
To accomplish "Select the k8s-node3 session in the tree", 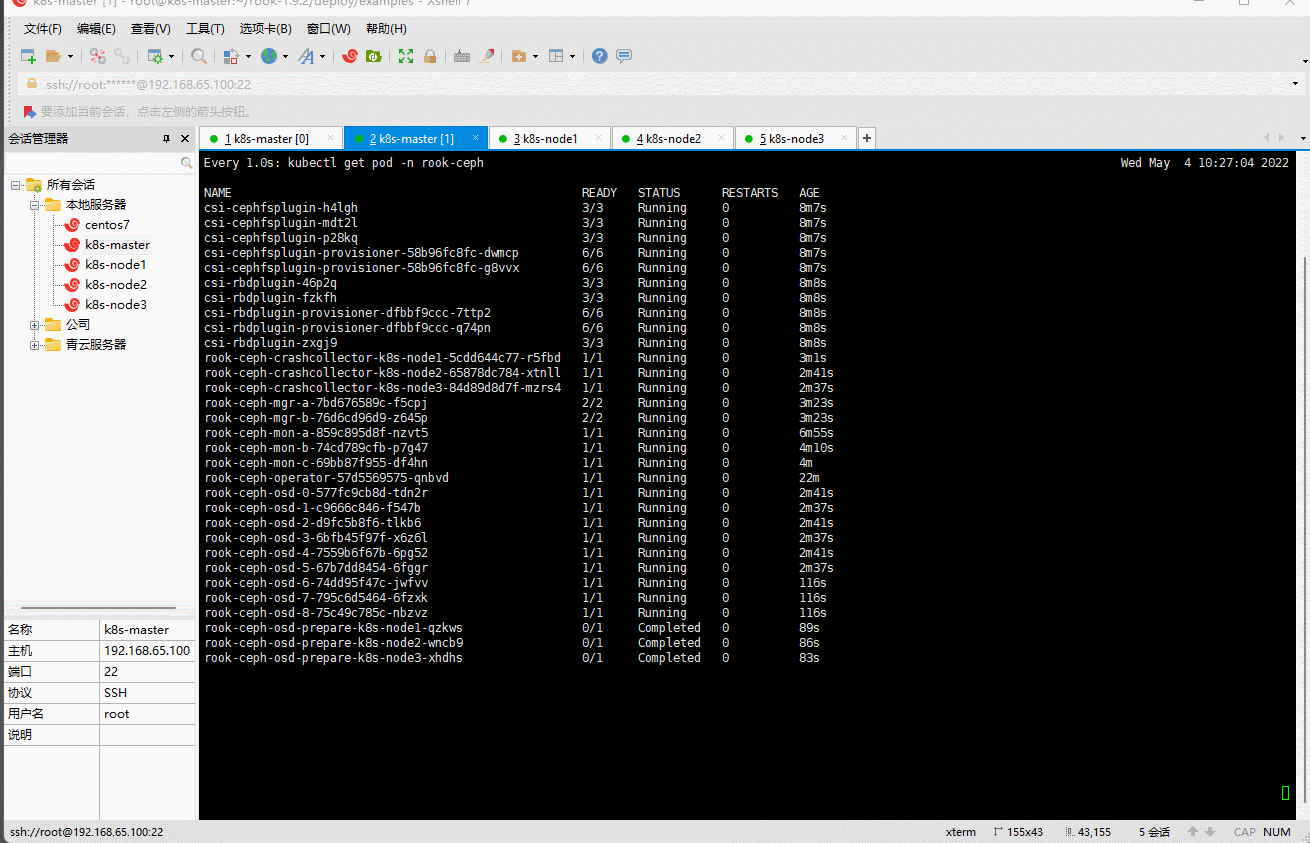I will (115, 305).
